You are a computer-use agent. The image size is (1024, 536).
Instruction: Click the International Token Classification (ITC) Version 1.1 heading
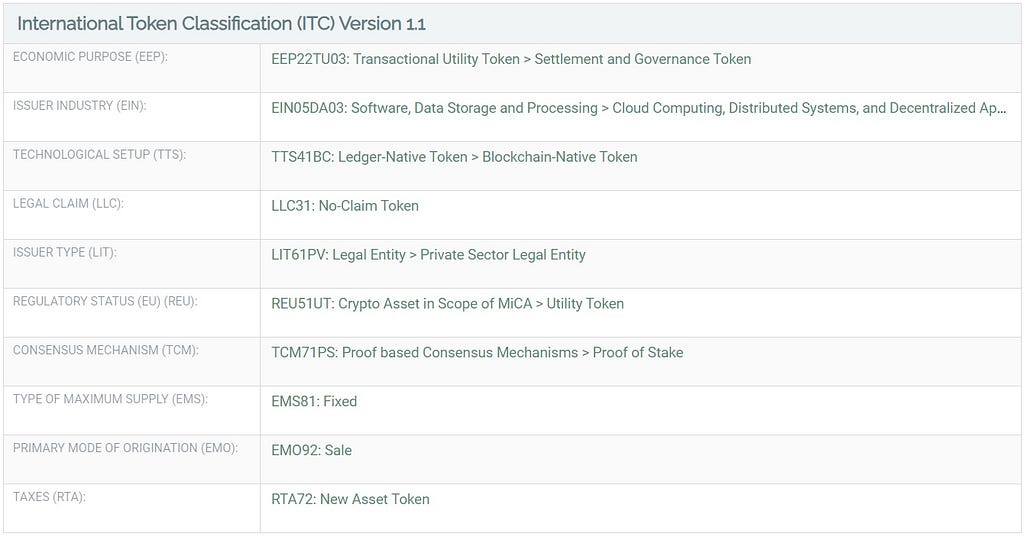(221, 24)
